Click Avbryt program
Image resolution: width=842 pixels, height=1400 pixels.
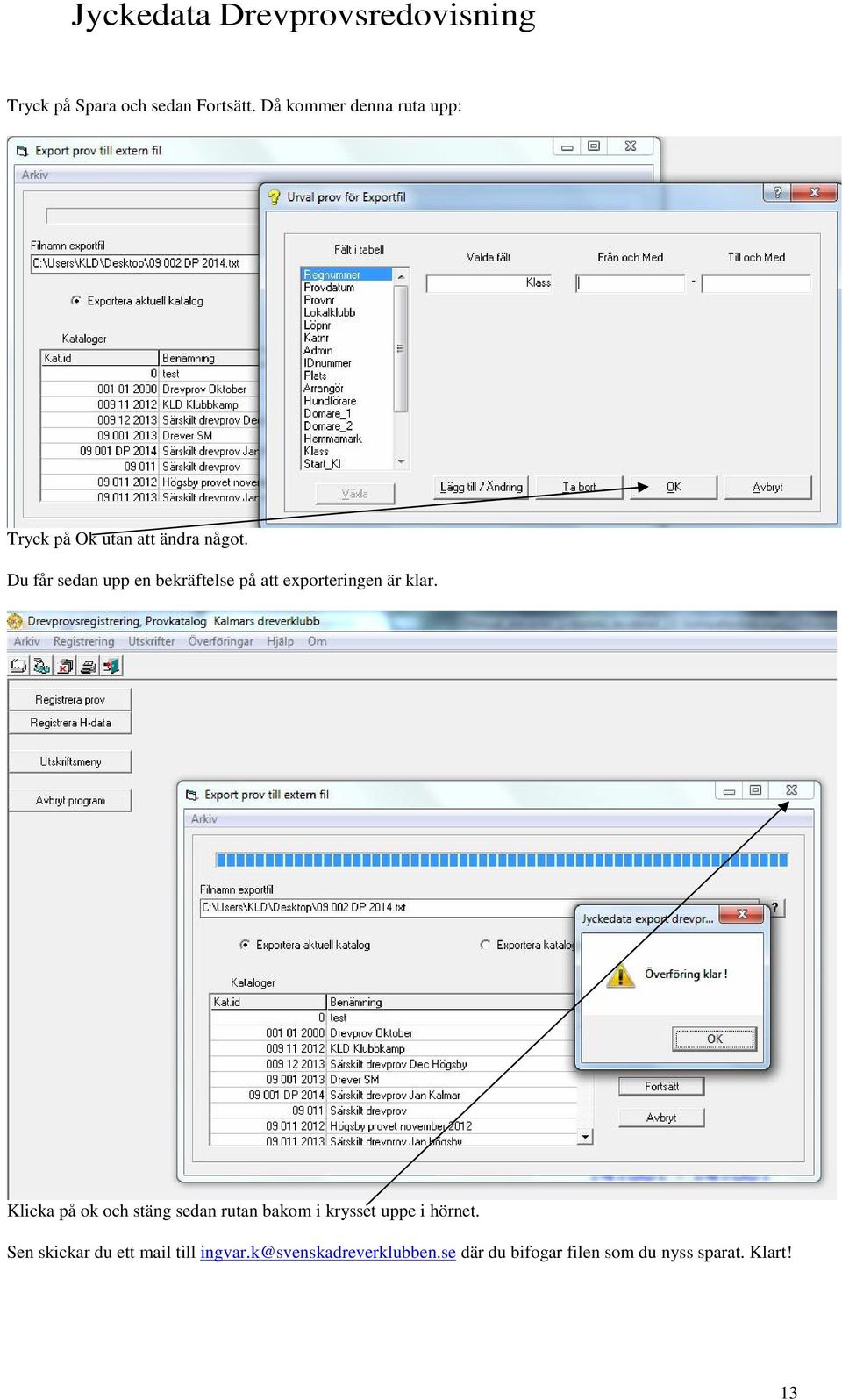click(70, 800)
